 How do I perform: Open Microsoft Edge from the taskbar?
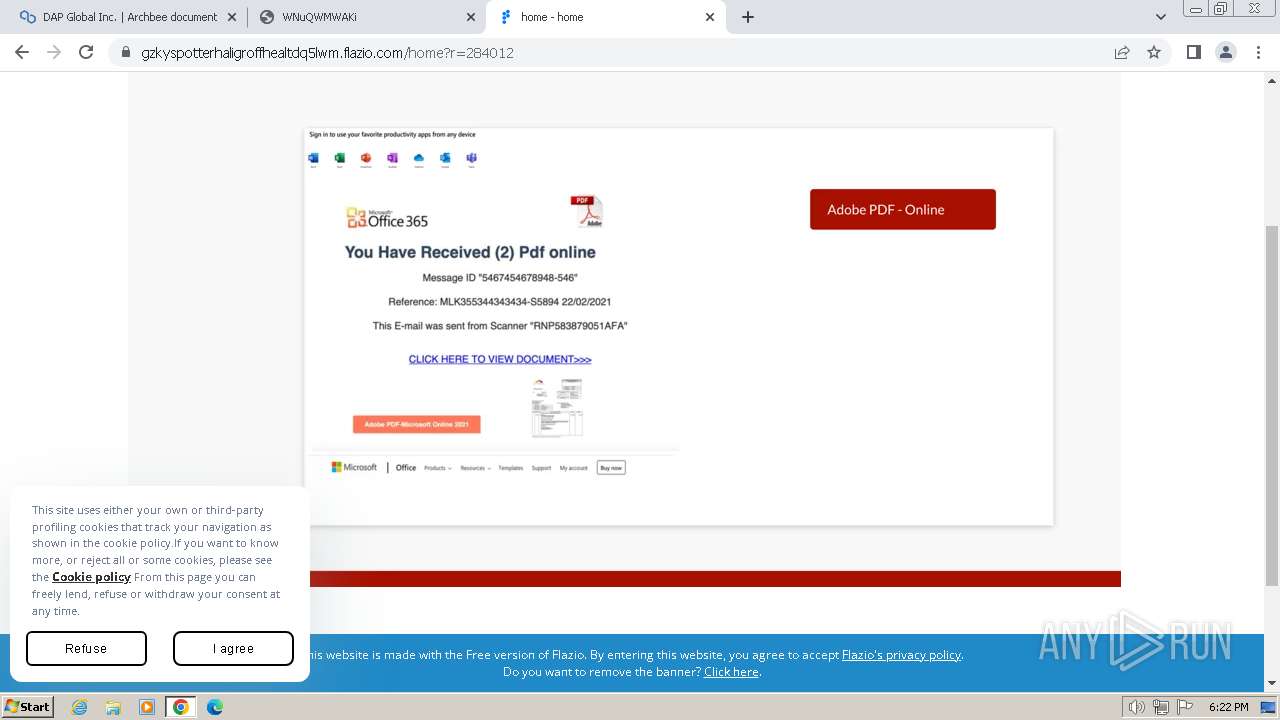(x=215, y=707)
